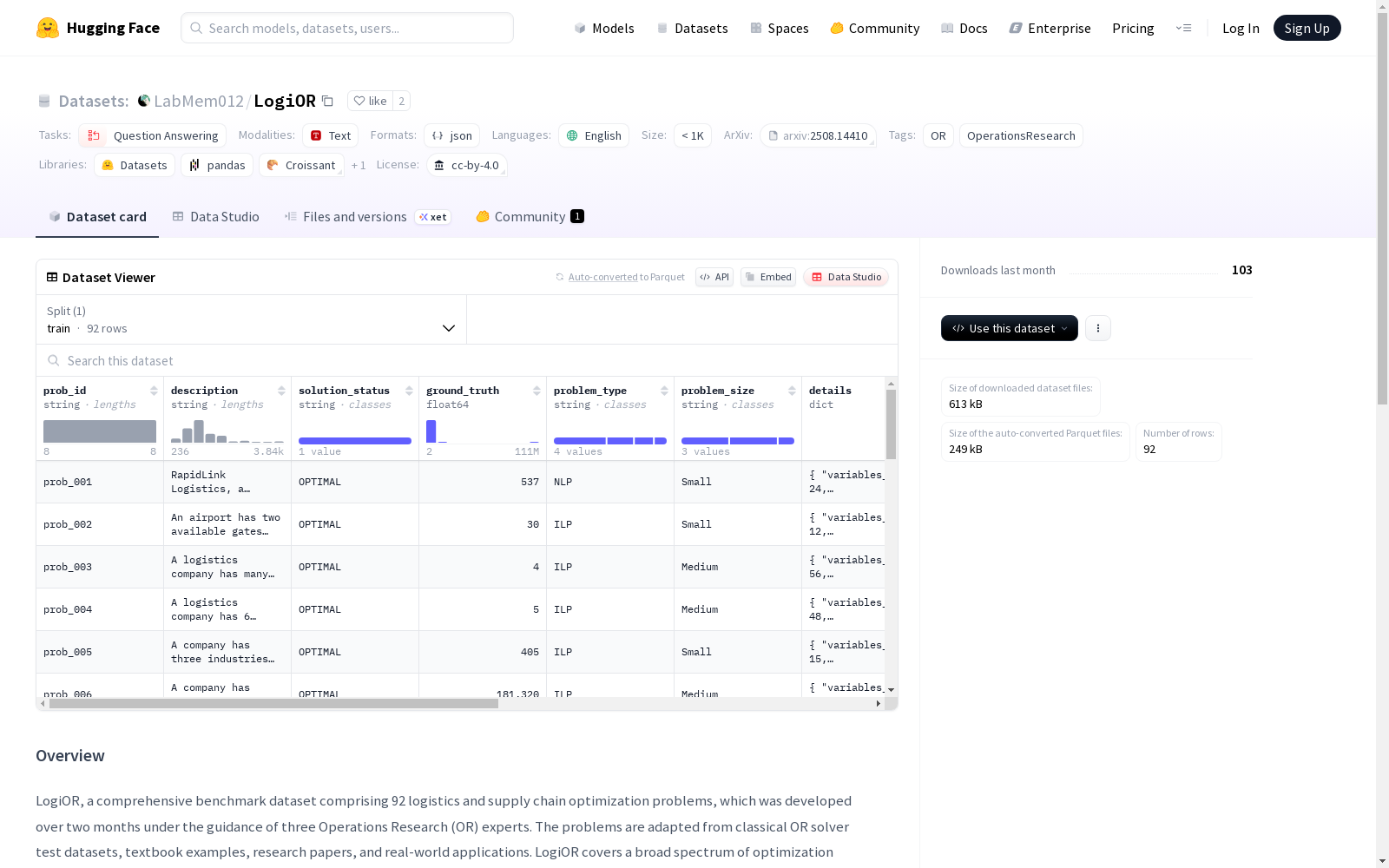Image resolution: width=1389 pixels, height=868 pixels.
Task: Open Spaces in the top navigation
Action: 780,28
